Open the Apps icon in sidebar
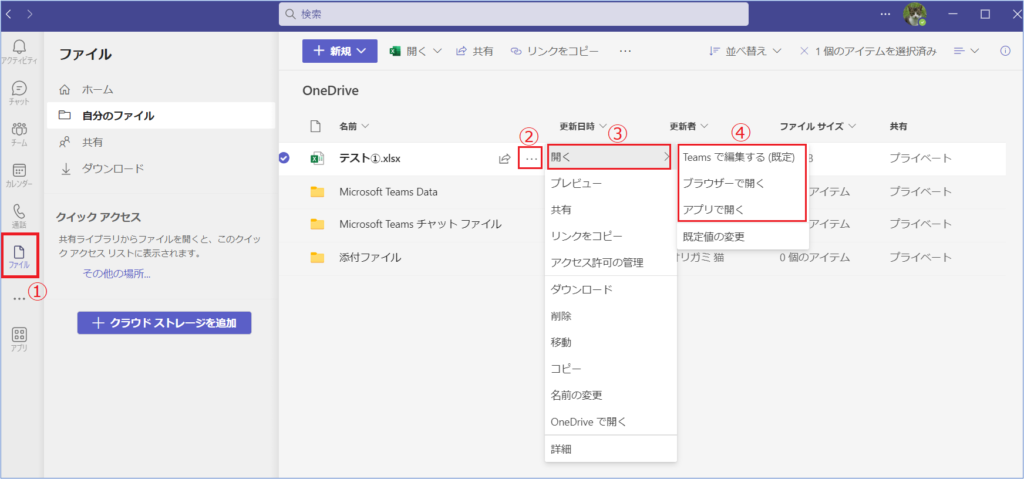Viewport: 1024px width, 479px height. pos(20,339)
